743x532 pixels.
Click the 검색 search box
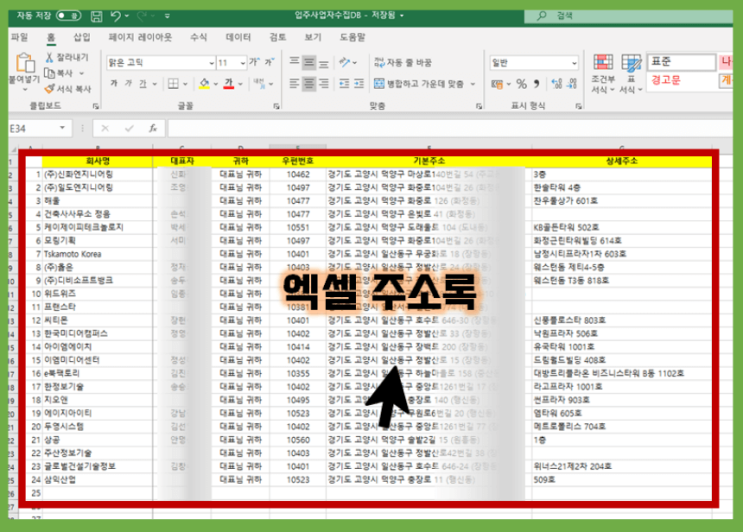tap(628, 16)
